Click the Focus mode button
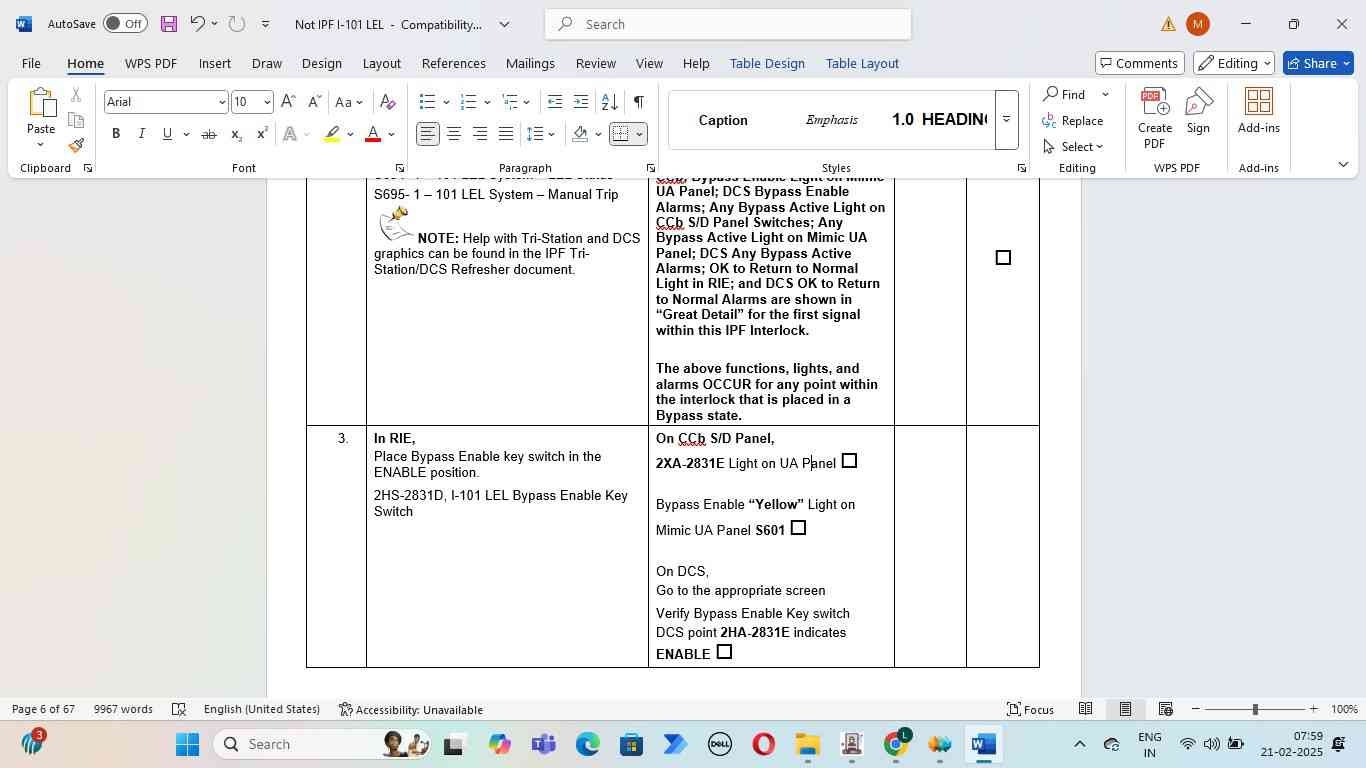The width and height of the screenshot is (1366, 768). click(1030, 709)
